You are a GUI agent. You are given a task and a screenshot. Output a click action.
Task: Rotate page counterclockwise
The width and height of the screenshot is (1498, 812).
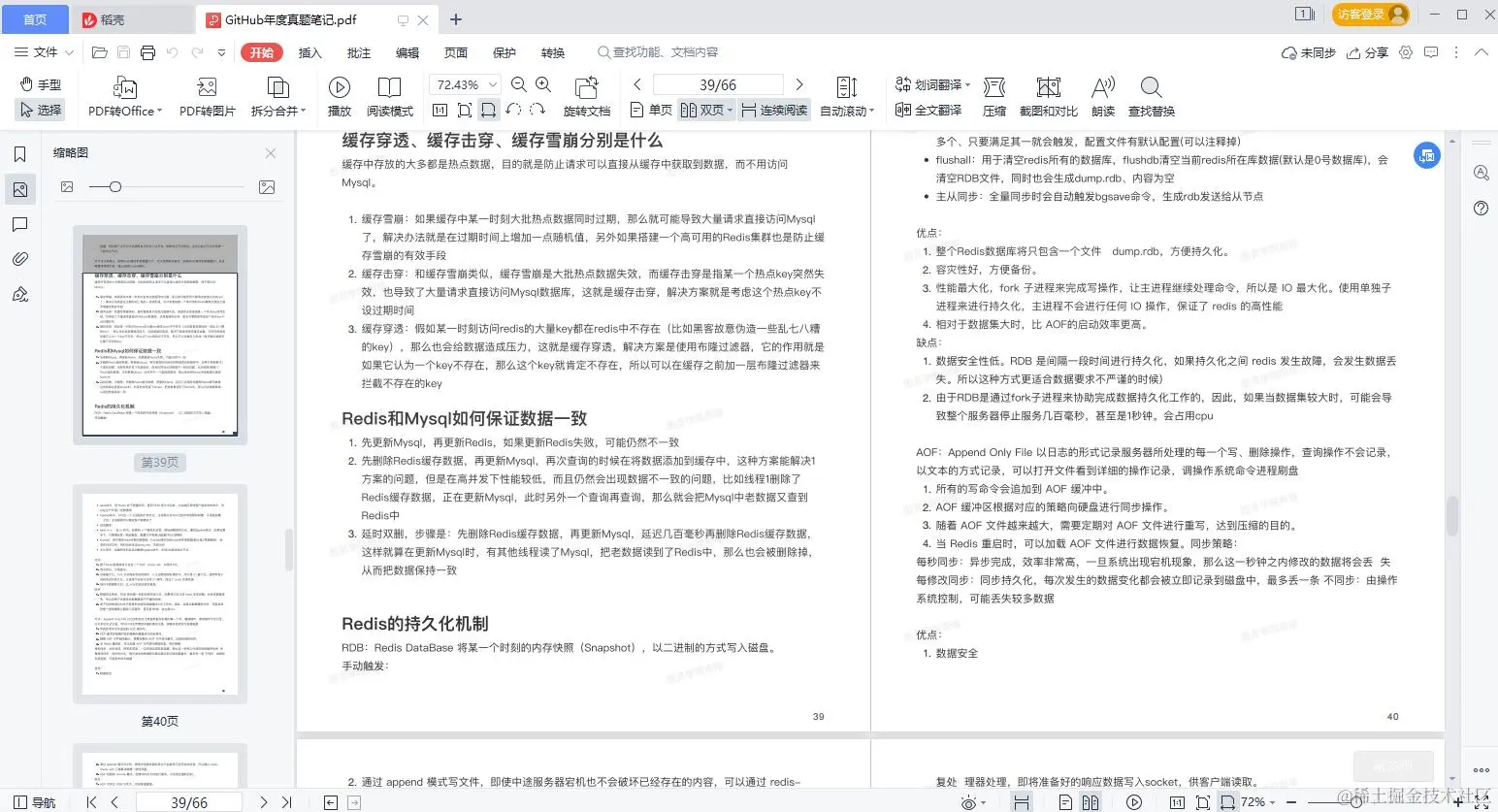(514, 110)
